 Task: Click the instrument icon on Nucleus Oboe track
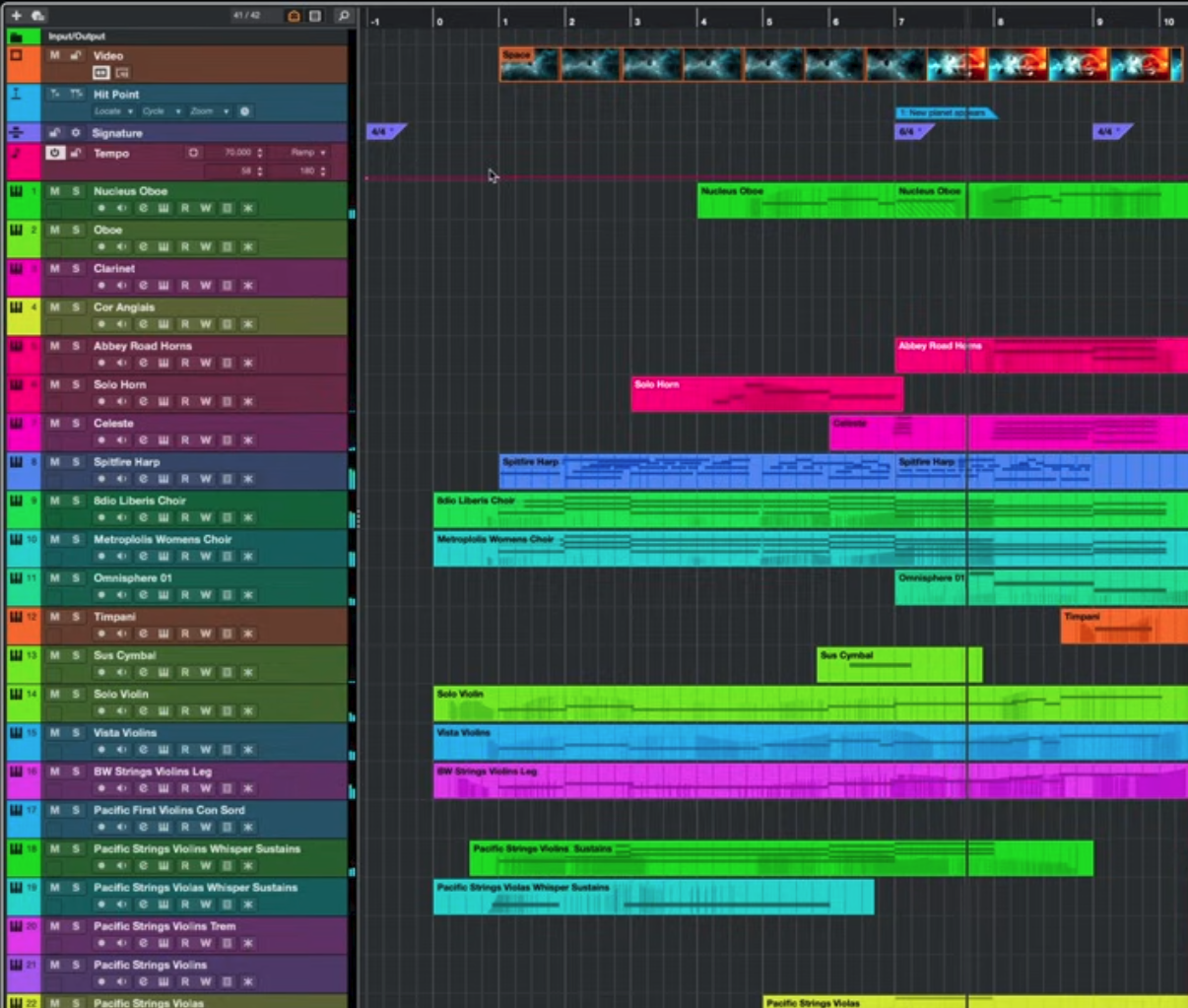17,191
